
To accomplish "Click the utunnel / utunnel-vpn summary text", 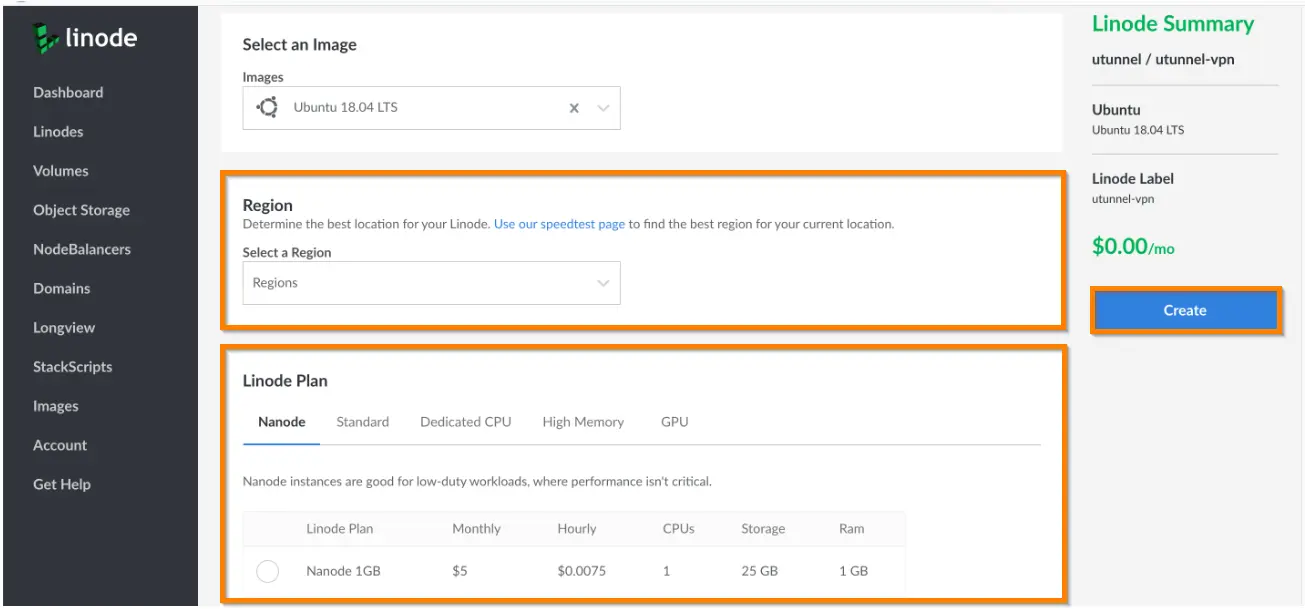I will 1163,59.
